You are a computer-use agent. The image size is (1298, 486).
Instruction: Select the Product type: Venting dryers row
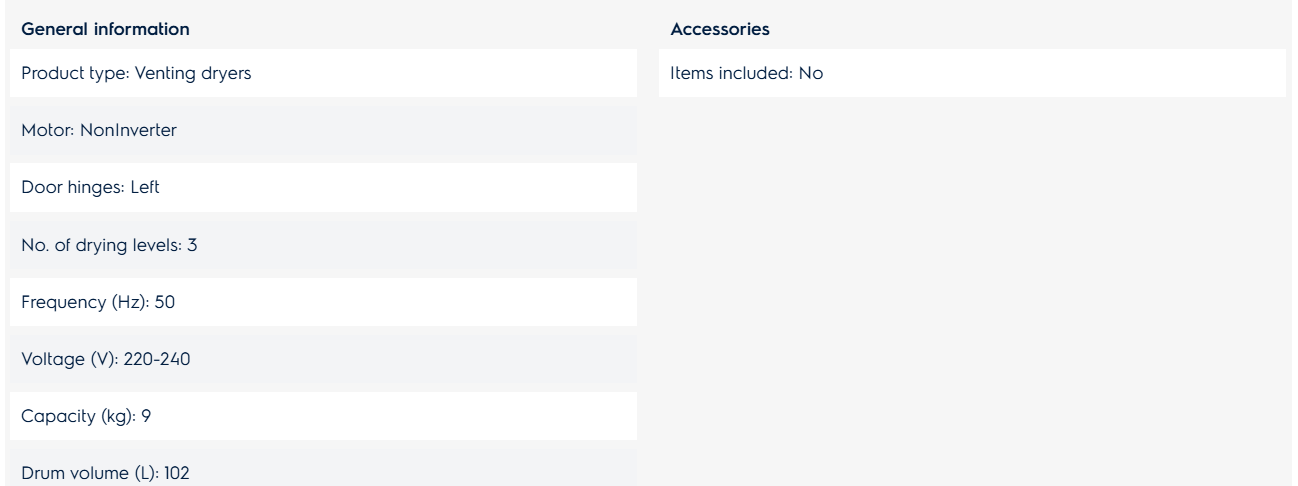(x=323, y=73)
